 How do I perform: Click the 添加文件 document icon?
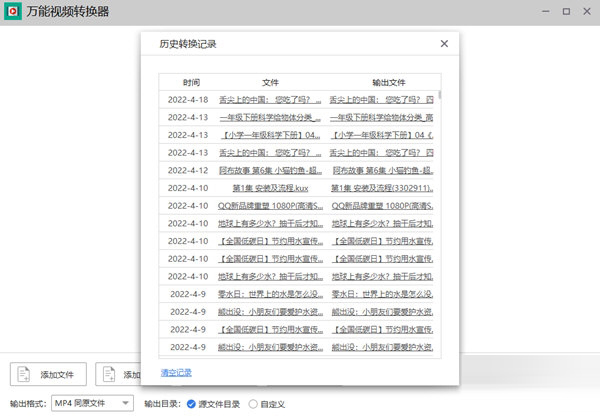24,374
